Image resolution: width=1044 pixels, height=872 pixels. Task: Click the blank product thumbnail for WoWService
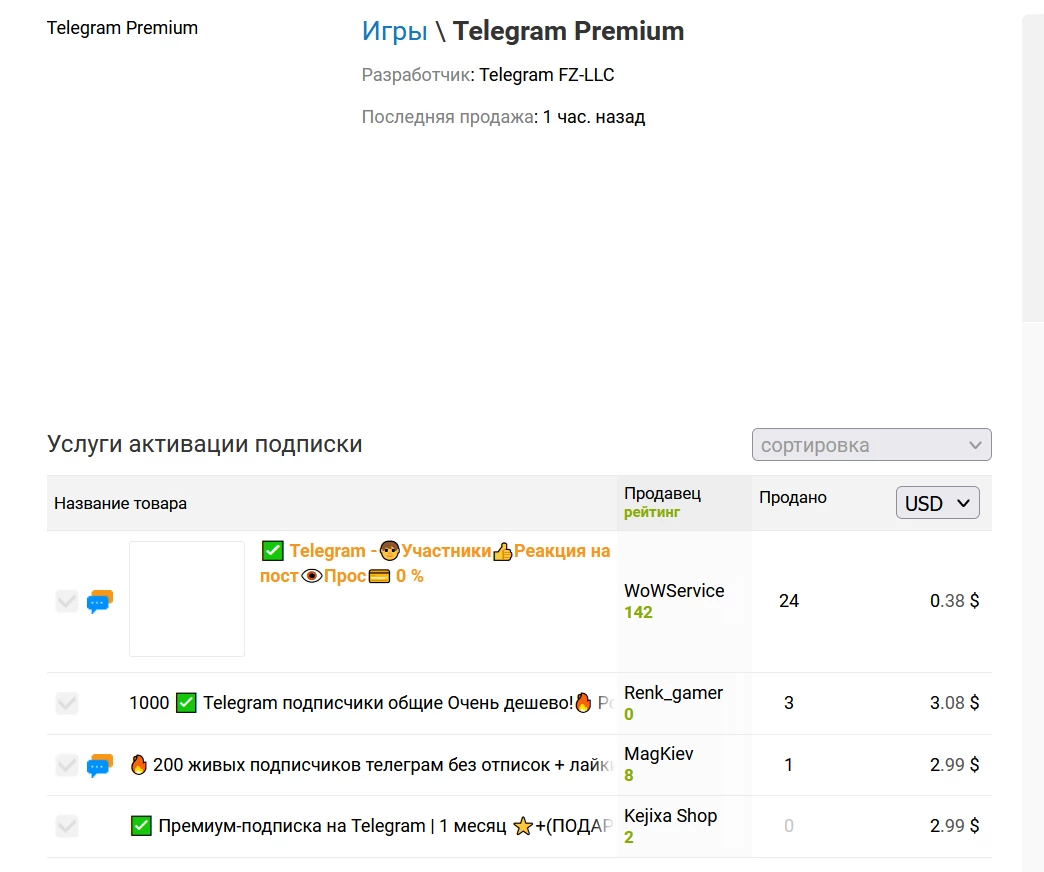[187, 599]
